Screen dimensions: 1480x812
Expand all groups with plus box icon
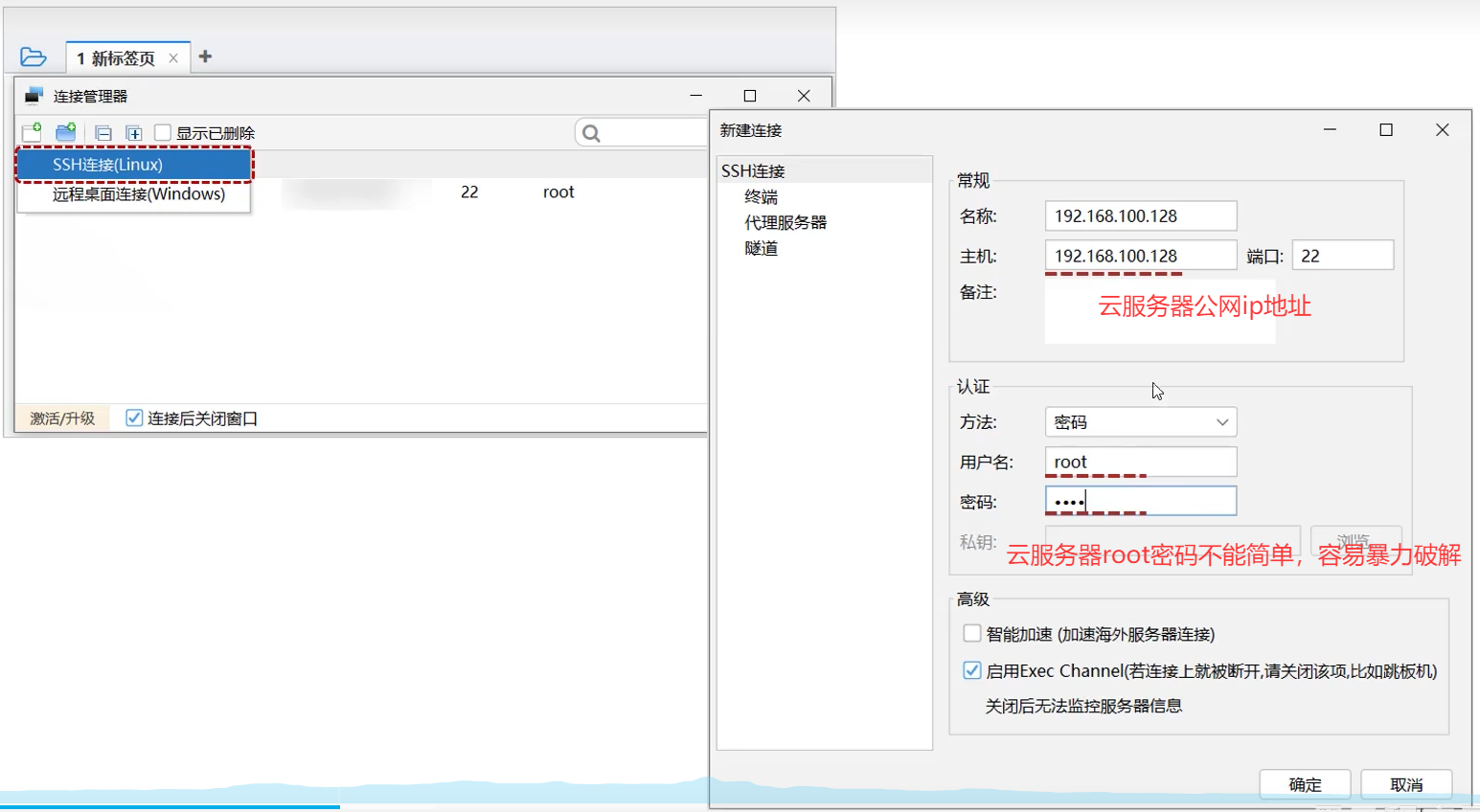(134, 133)
